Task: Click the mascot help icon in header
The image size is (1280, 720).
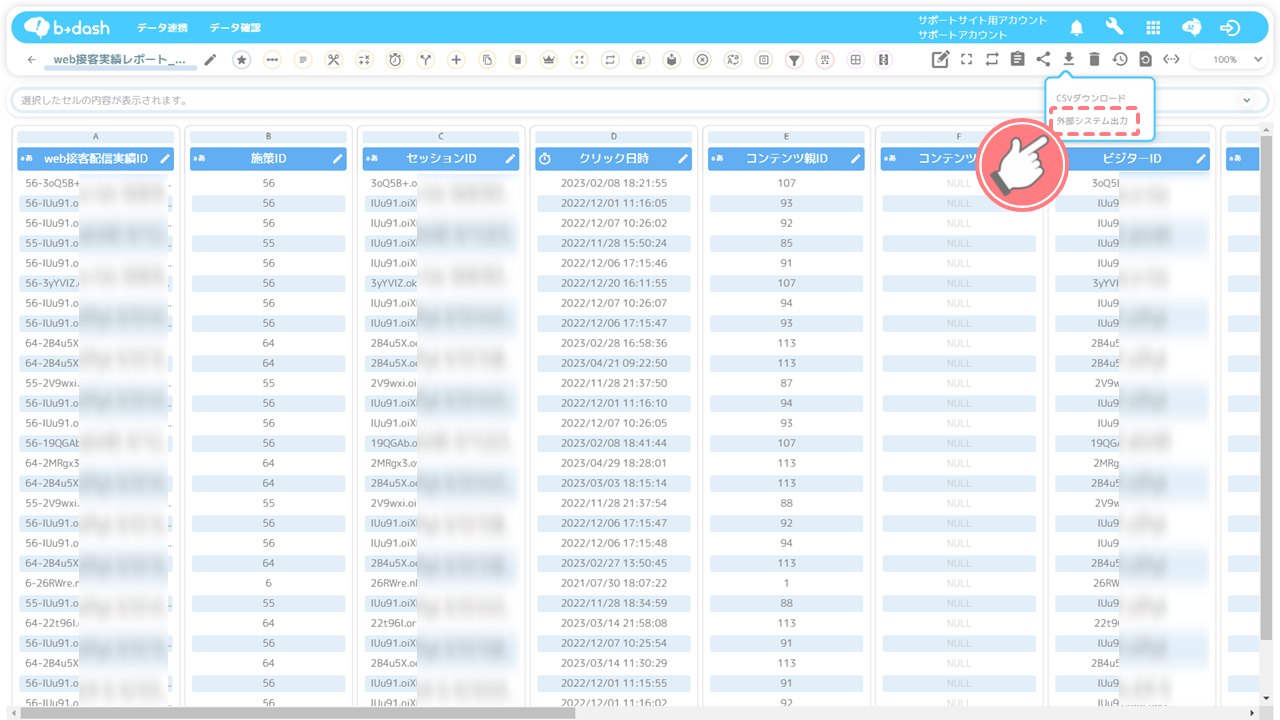Action: coord(1191,28)
